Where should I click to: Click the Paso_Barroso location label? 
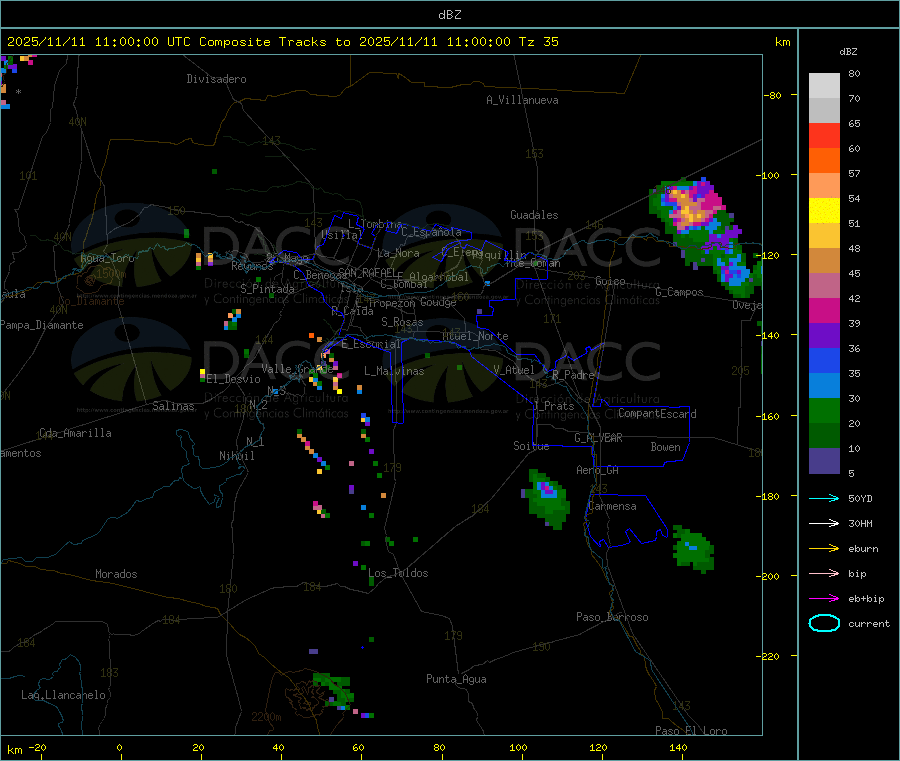click(x=612, y=617)
